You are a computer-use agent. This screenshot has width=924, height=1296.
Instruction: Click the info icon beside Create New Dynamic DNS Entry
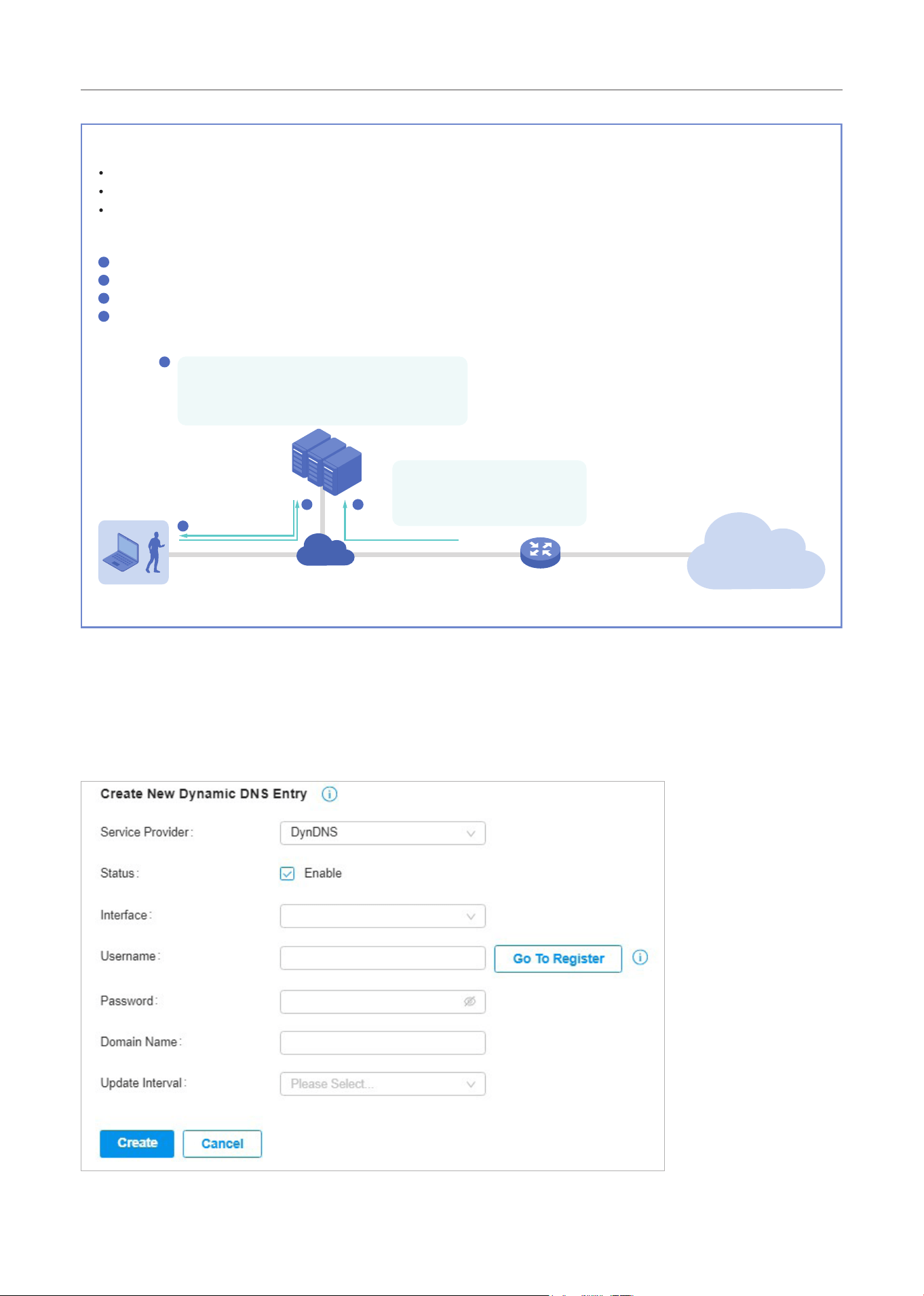coord(329,794)
